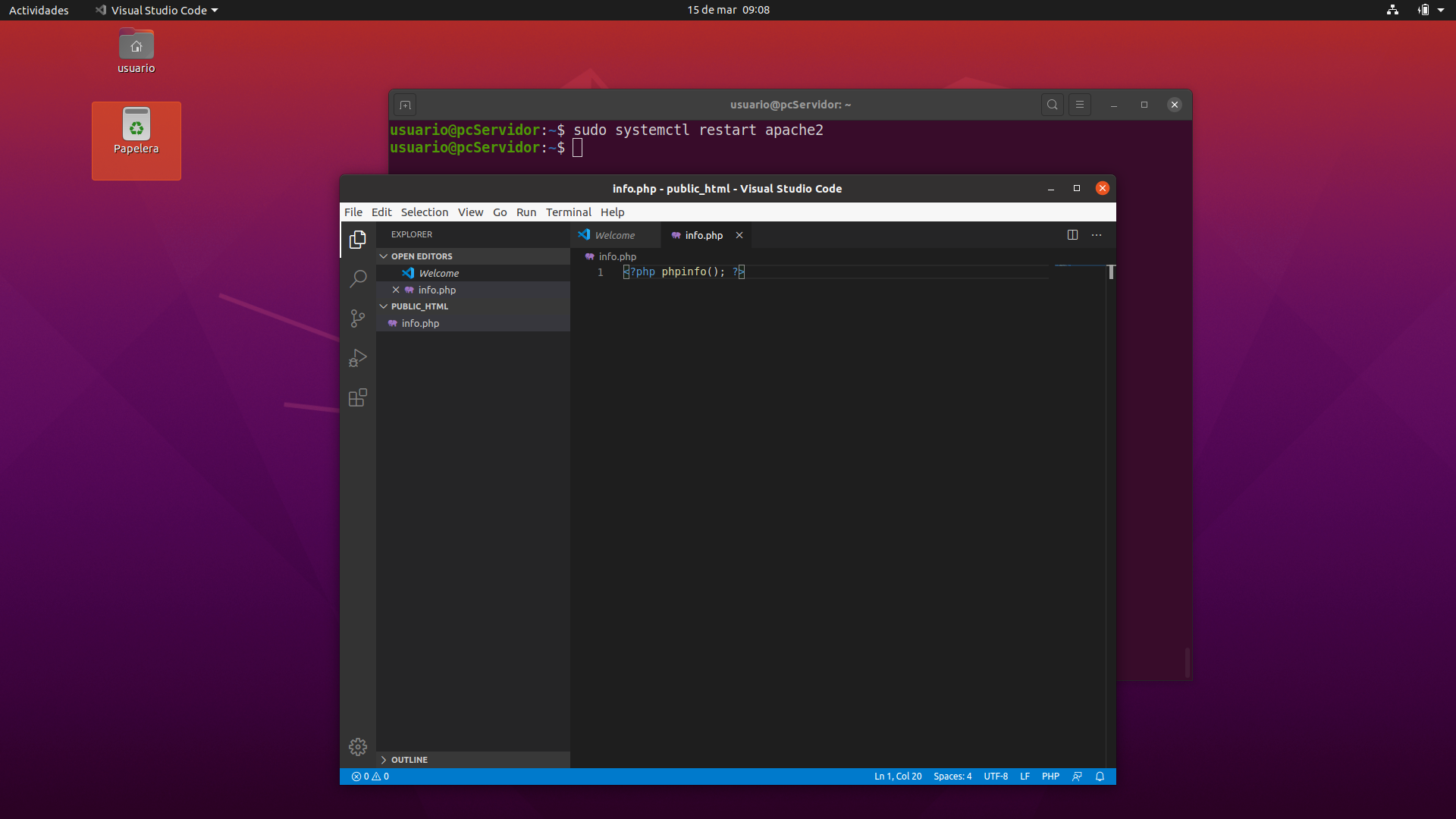The image size is (1456, 819).
Task: Open the Extensions view
Action: (x=358, y=397)
